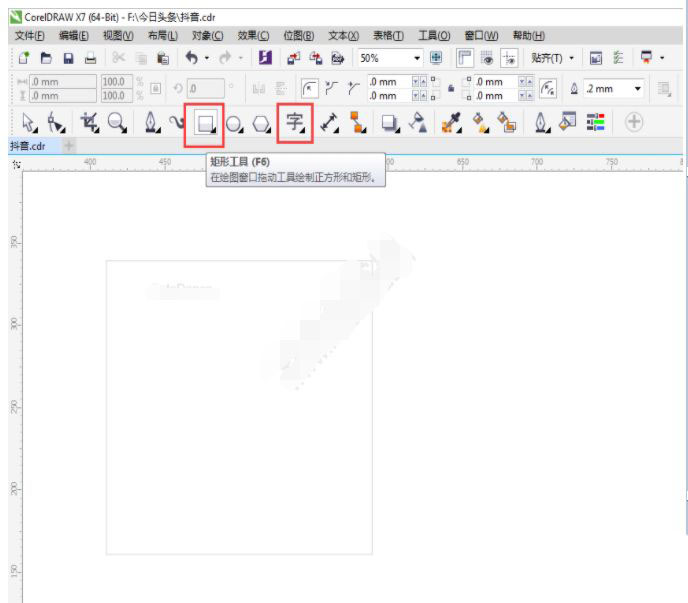The image size is (688, 603).
Task: Click the add new document tab button
Action: pyautogui.click(x=69, y=146)
